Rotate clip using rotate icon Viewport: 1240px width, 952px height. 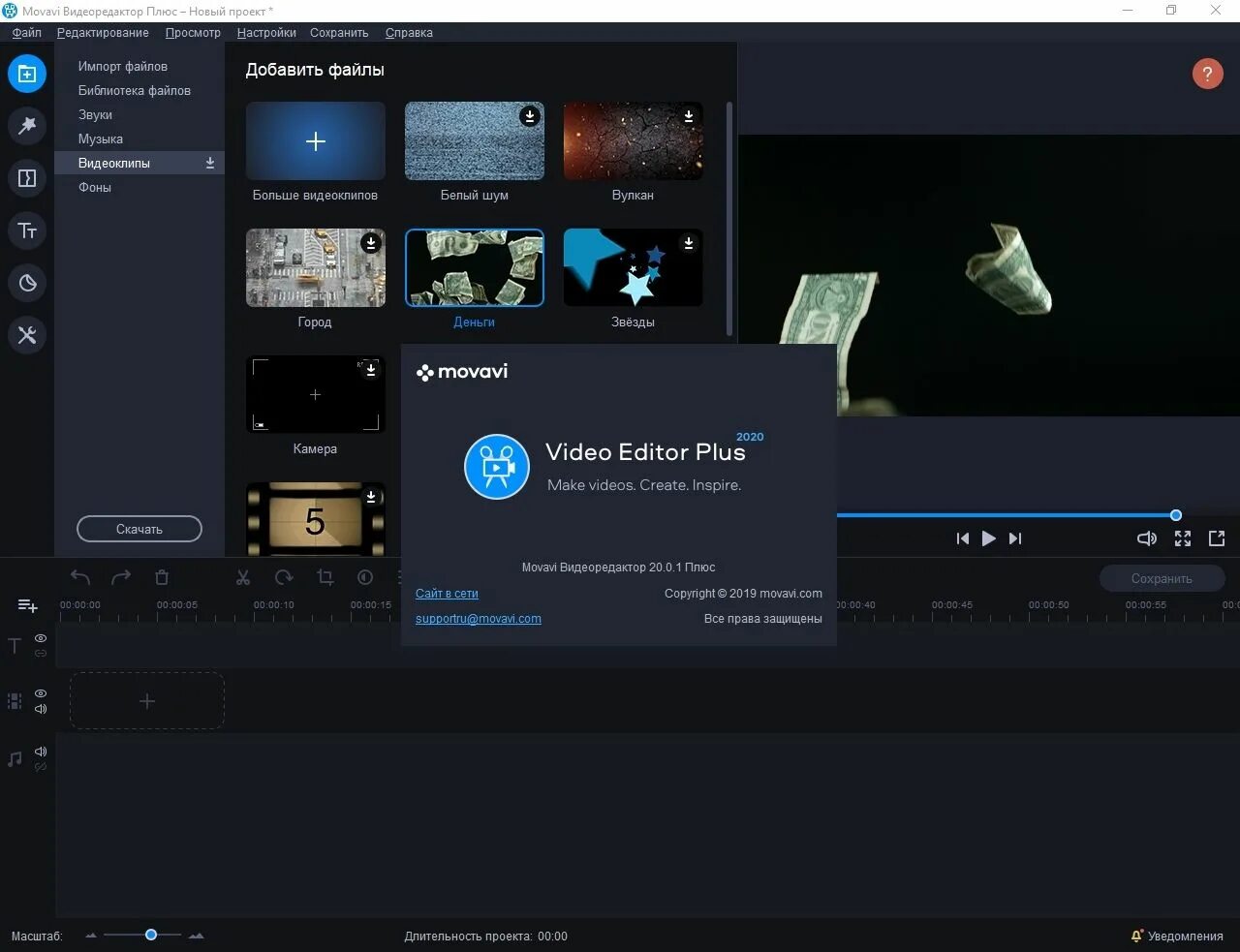point(284,577)
